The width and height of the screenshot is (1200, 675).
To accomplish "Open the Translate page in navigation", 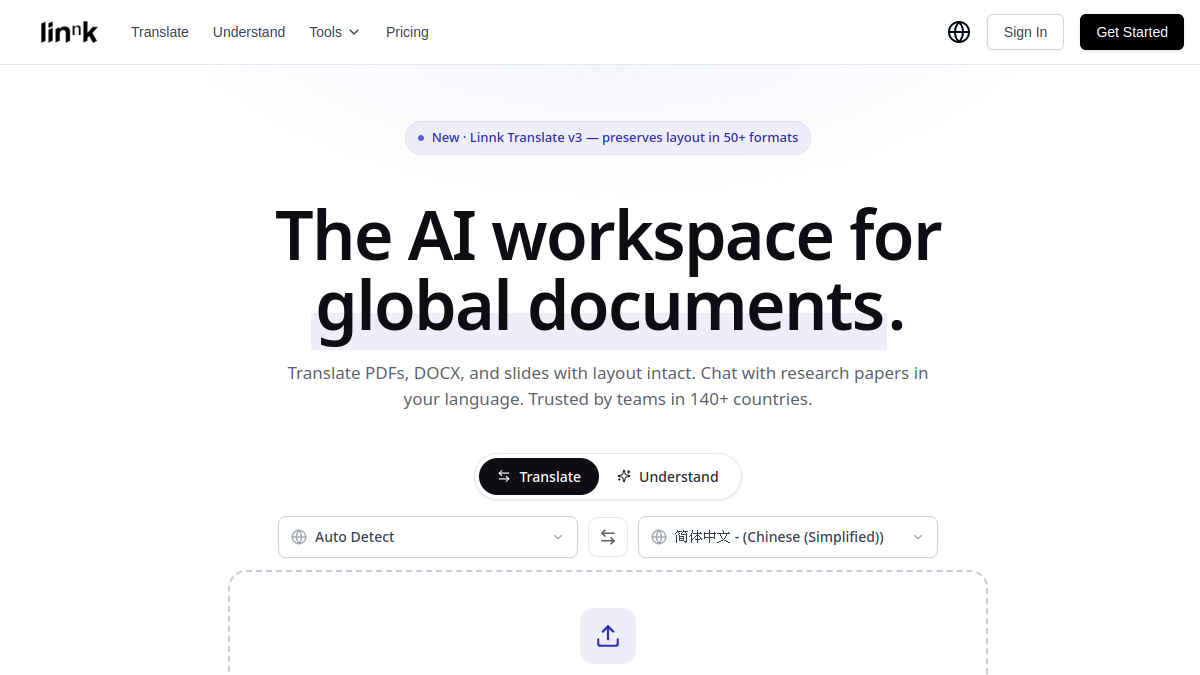I will click(x=160, y=32).
